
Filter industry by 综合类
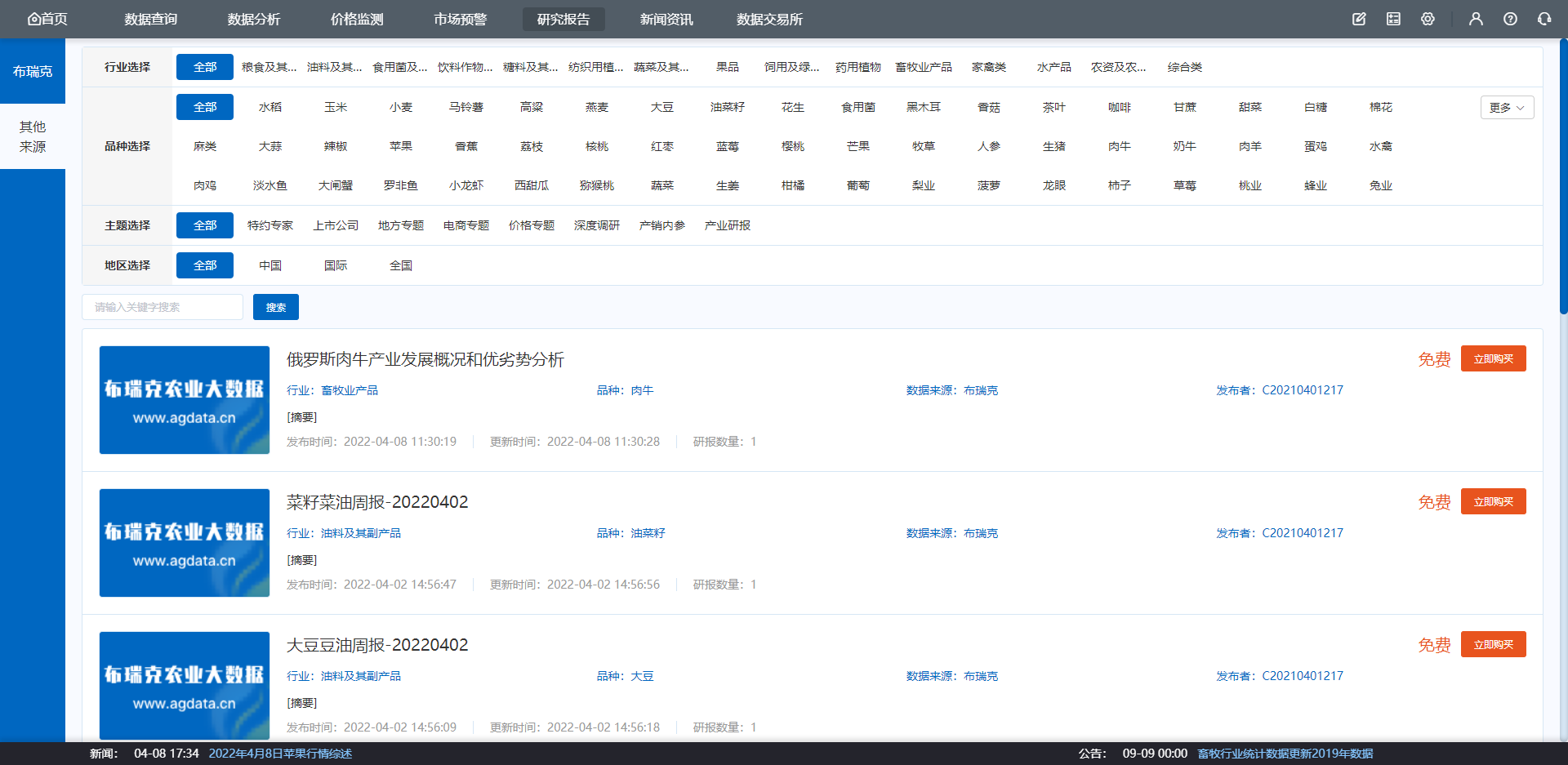(x=1185, y=67)
